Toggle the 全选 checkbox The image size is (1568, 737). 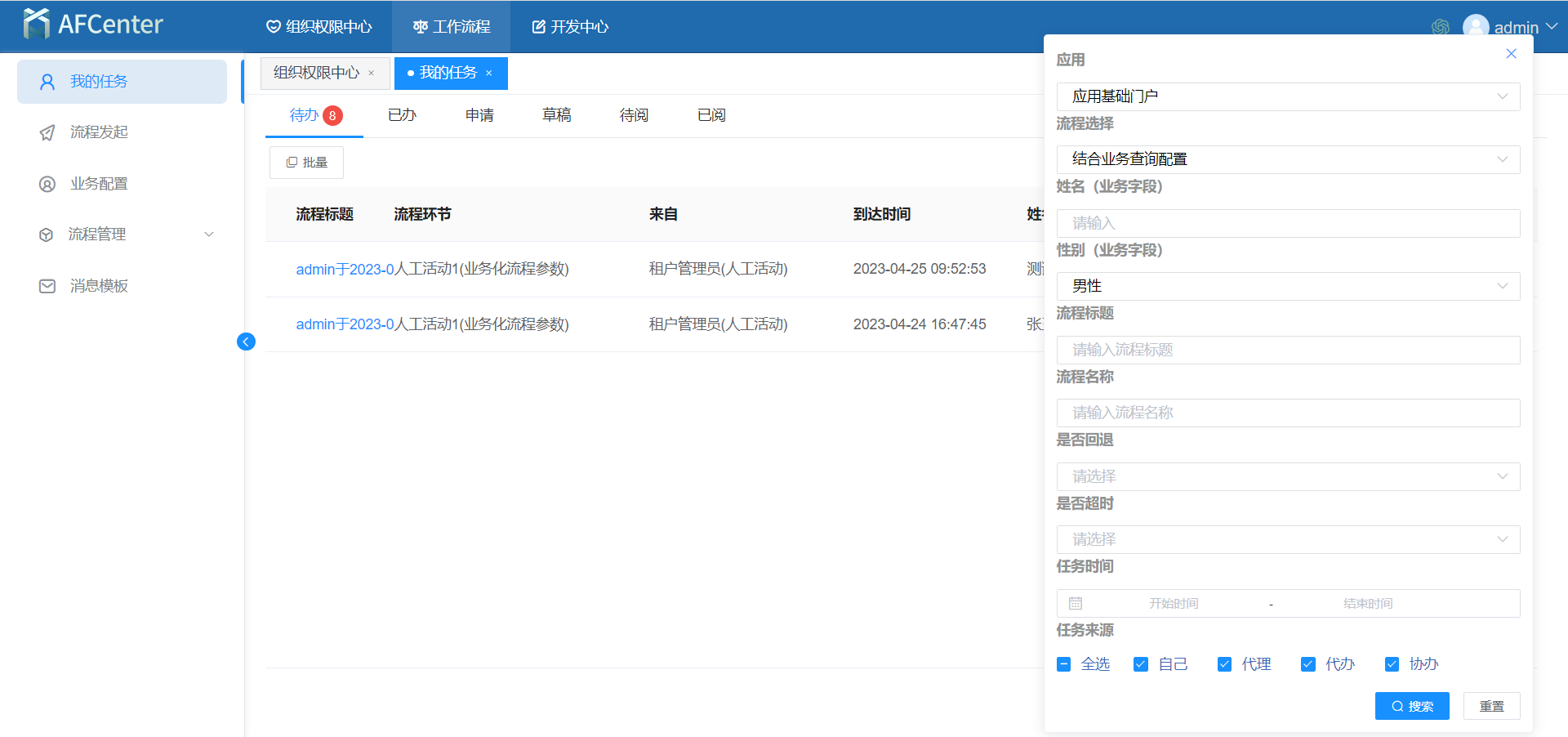[1063, 664]
